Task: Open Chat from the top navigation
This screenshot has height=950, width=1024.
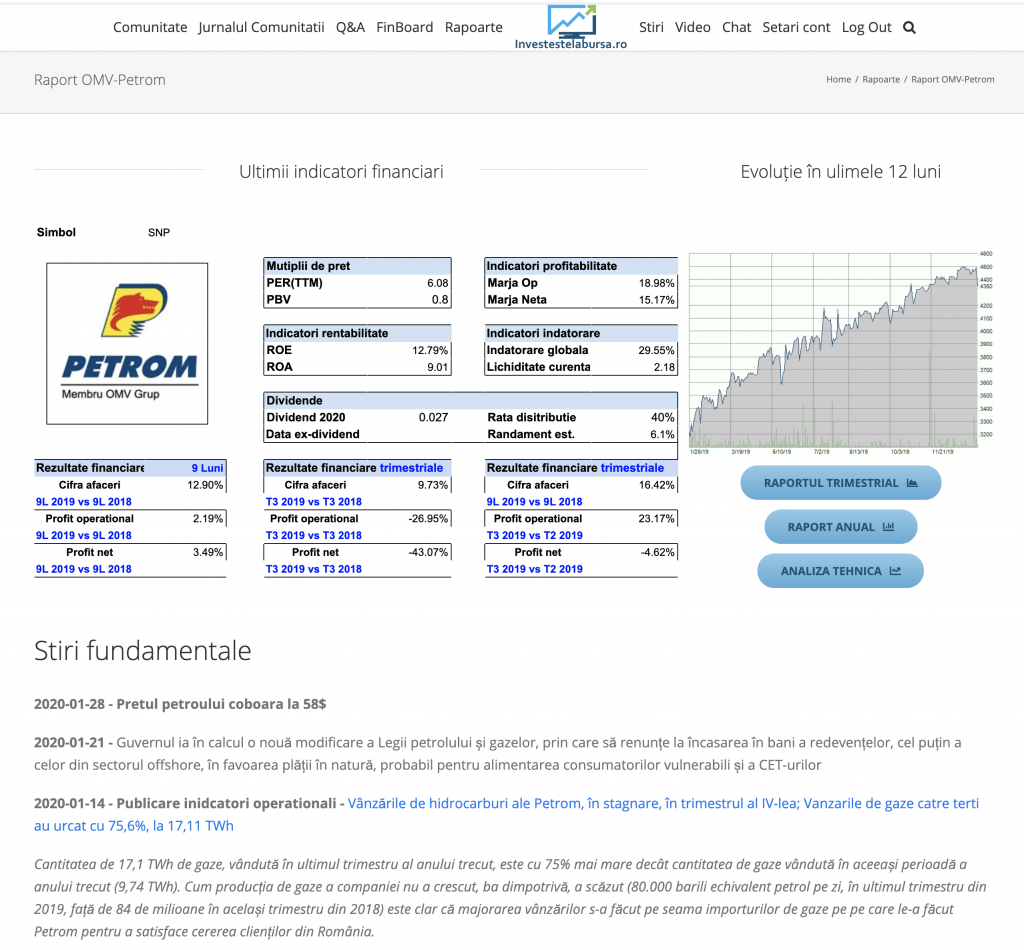Action: pyautogui.click(x=737, y=27)
